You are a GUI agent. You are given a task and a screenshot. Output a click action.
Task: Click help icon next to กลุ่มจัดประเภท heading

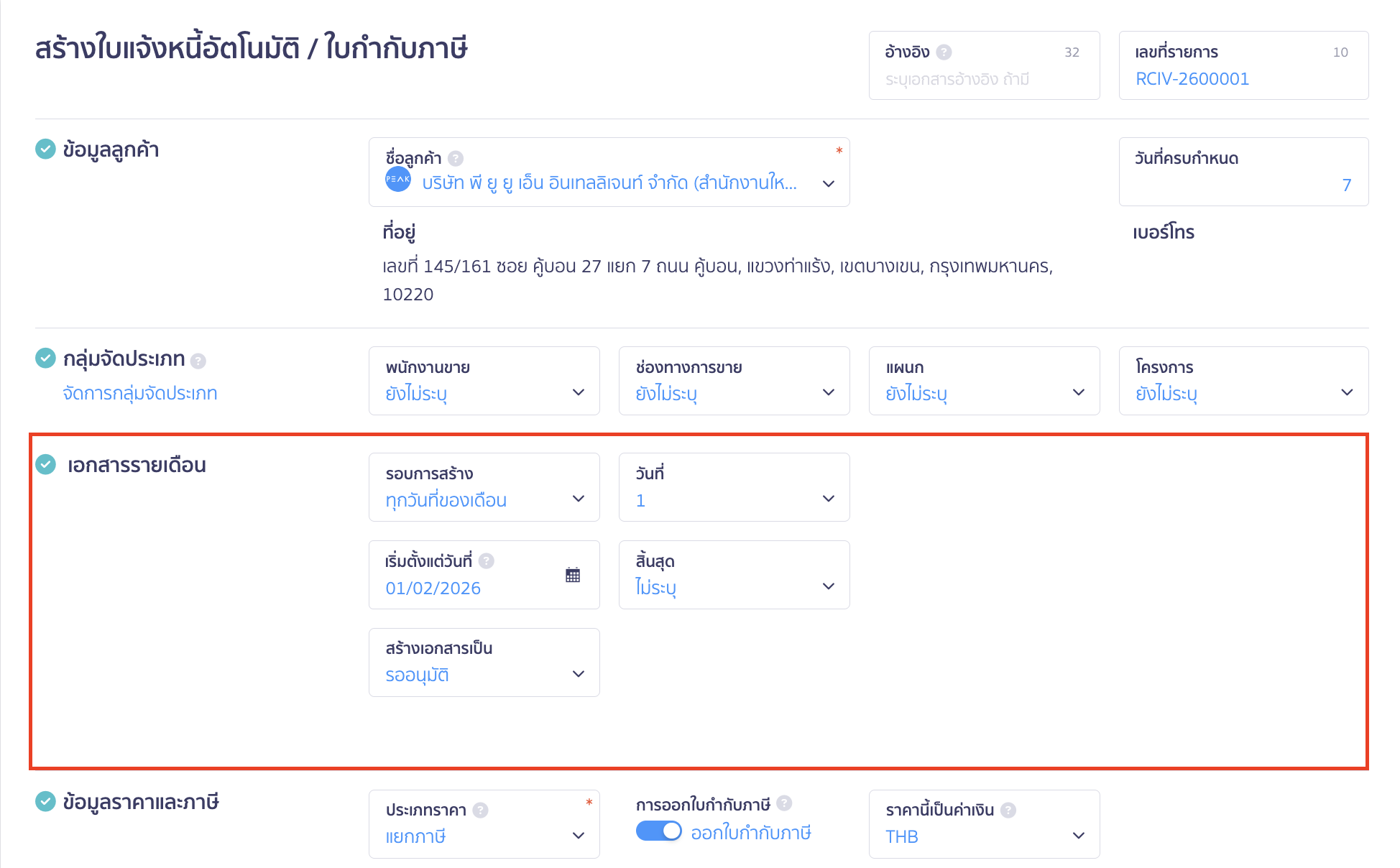[x=199, y=361]
